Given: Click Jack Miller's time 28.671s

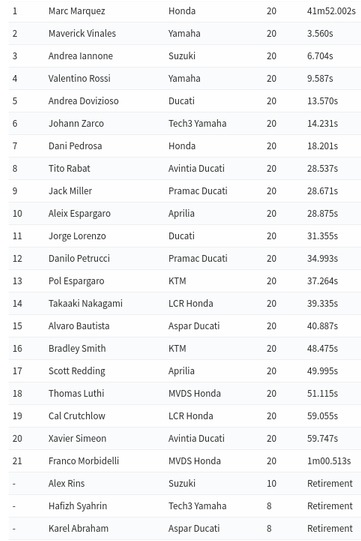Looking at the screenshot, I should [x=322, y=191].
